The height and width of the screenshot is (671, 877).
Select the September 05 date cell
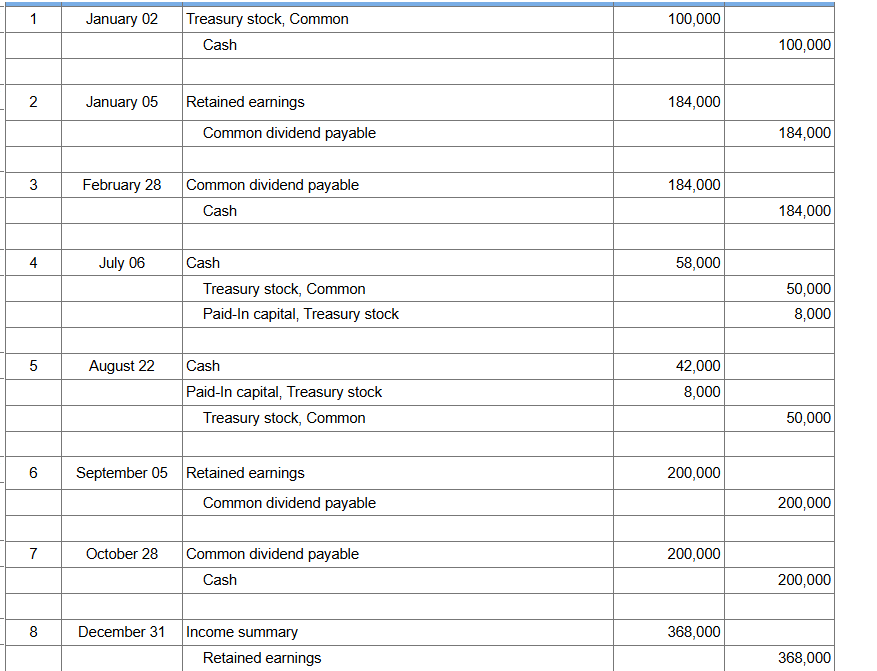(121, 473)
